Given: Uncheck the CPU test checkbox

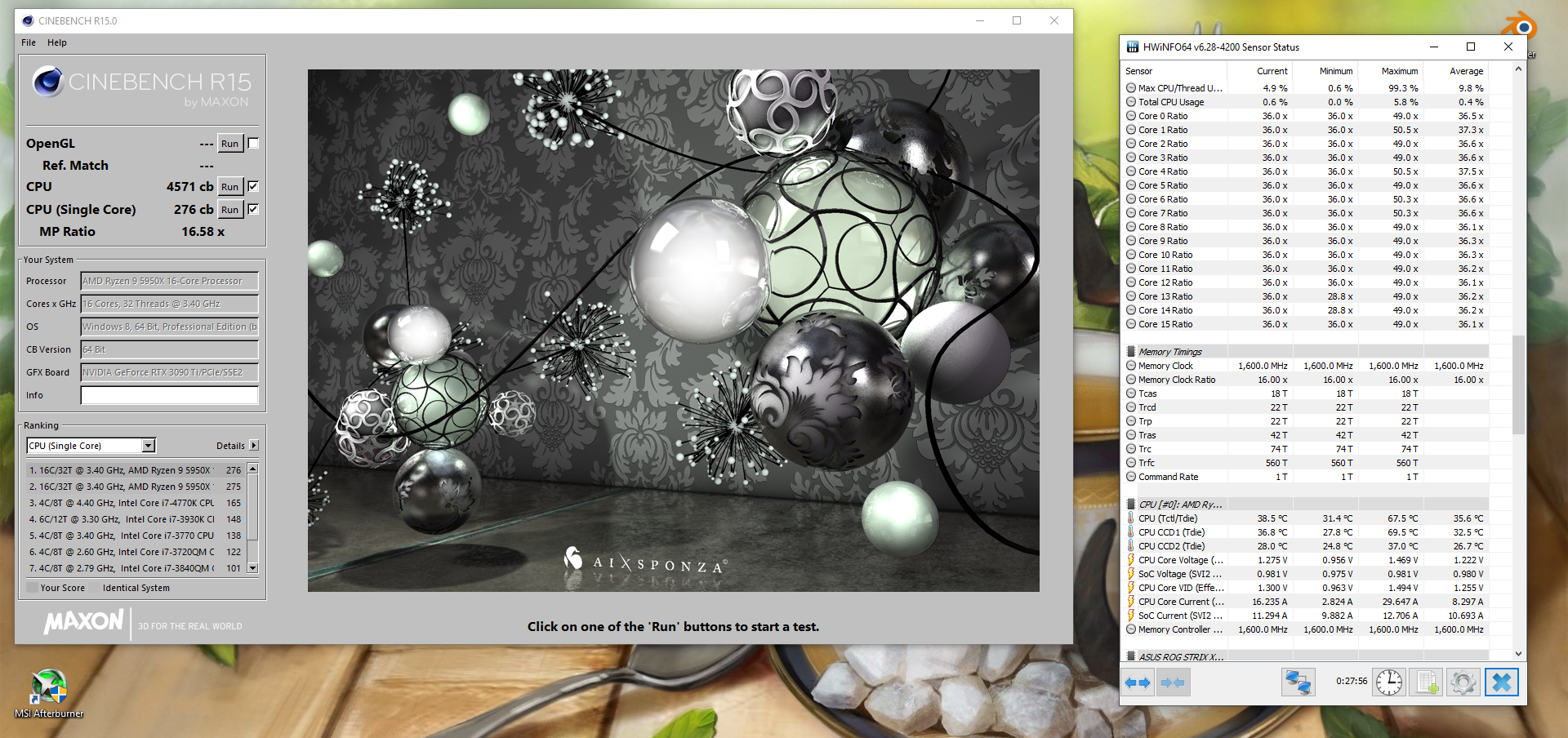Looking at the screenshot, I should [253, 186].
